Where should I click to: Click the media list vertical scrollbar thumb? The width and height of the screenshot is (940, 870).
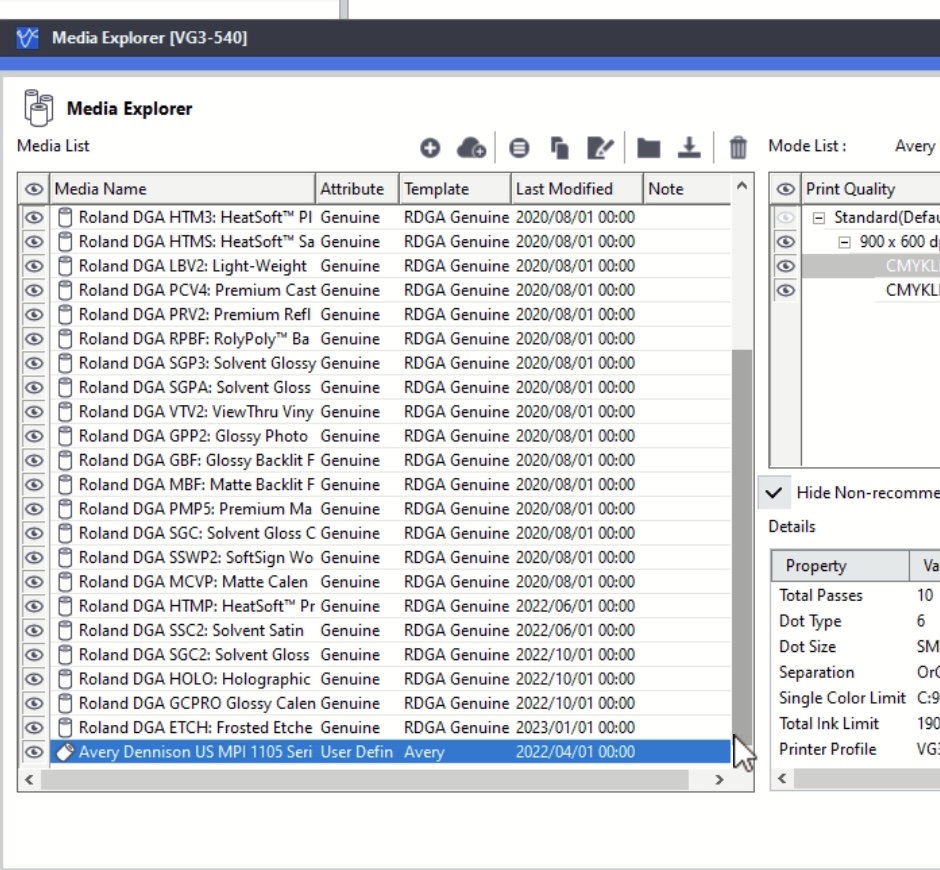[742, 549]
